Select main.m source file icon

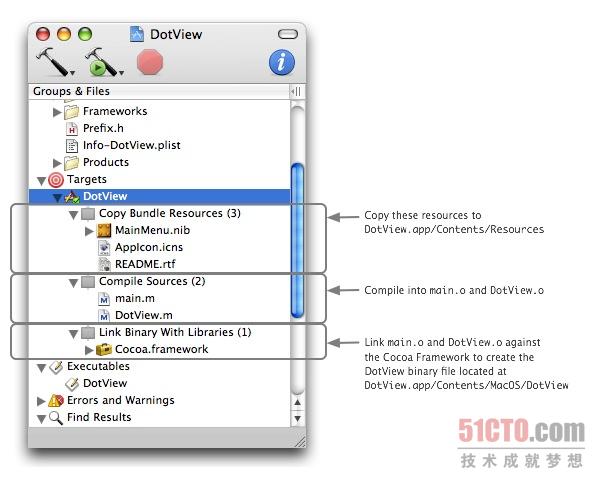click(x=104, y=299)
